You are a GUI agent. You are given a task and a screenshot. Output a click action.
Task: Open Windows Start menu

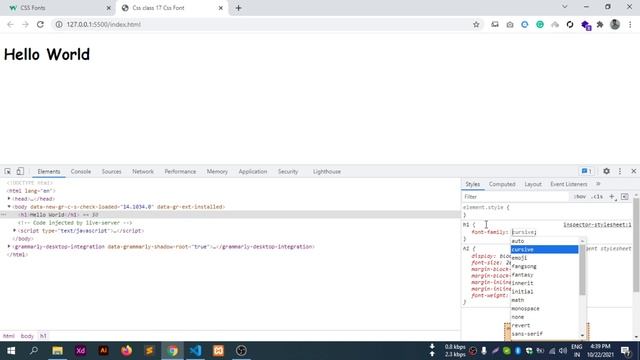click(11, 351)
